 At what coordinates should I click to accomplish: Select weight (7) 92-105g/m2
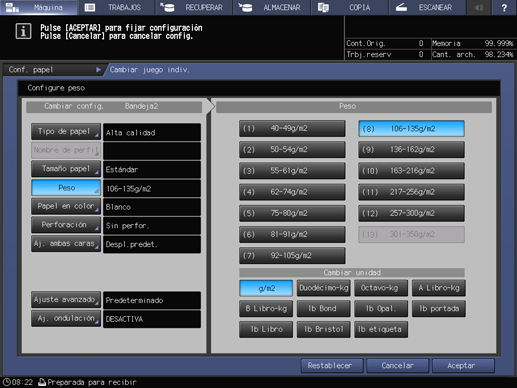[292, 255]
